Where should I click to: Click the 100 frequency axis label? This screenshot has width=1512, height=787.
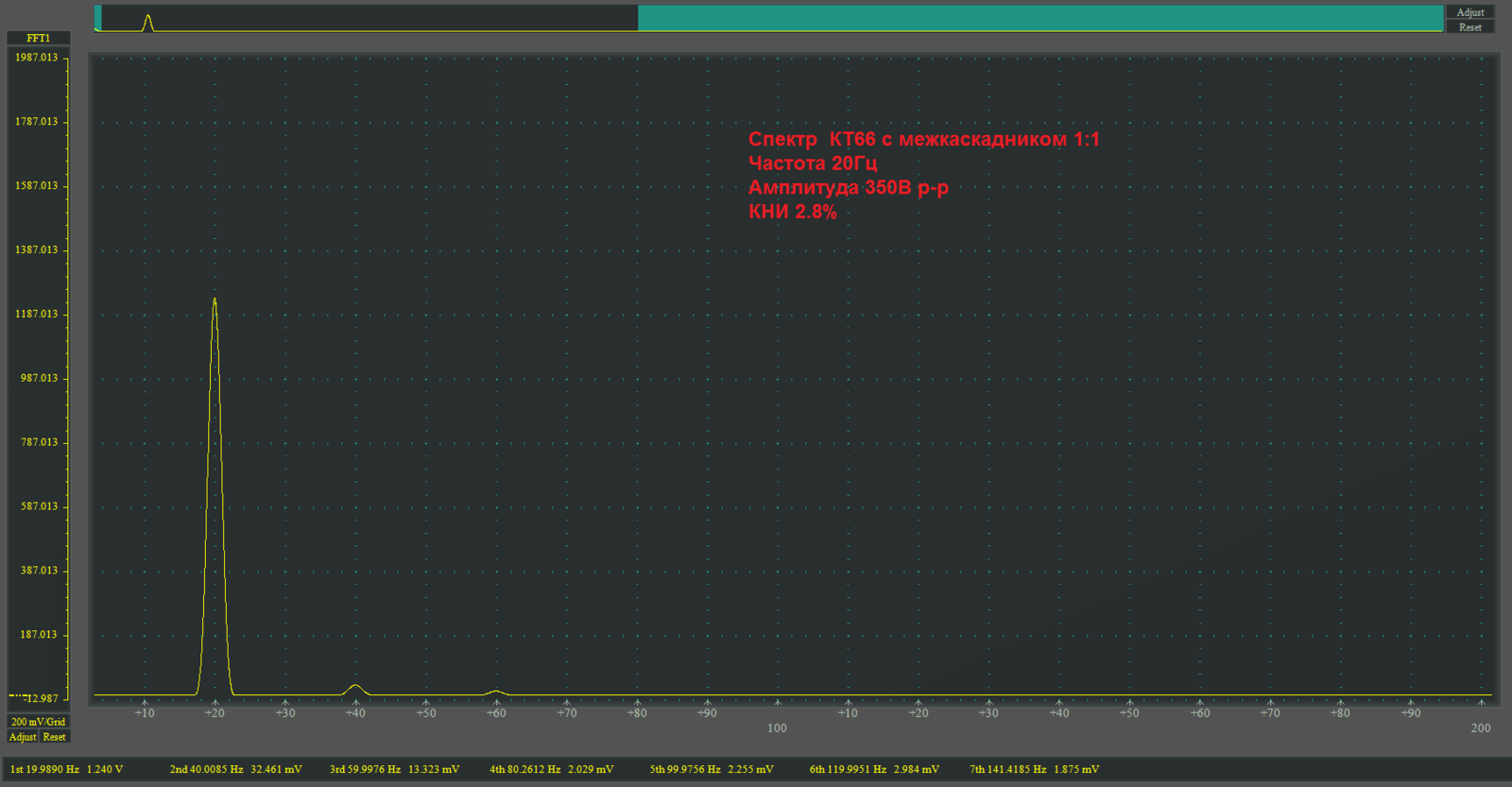(777, 728)
